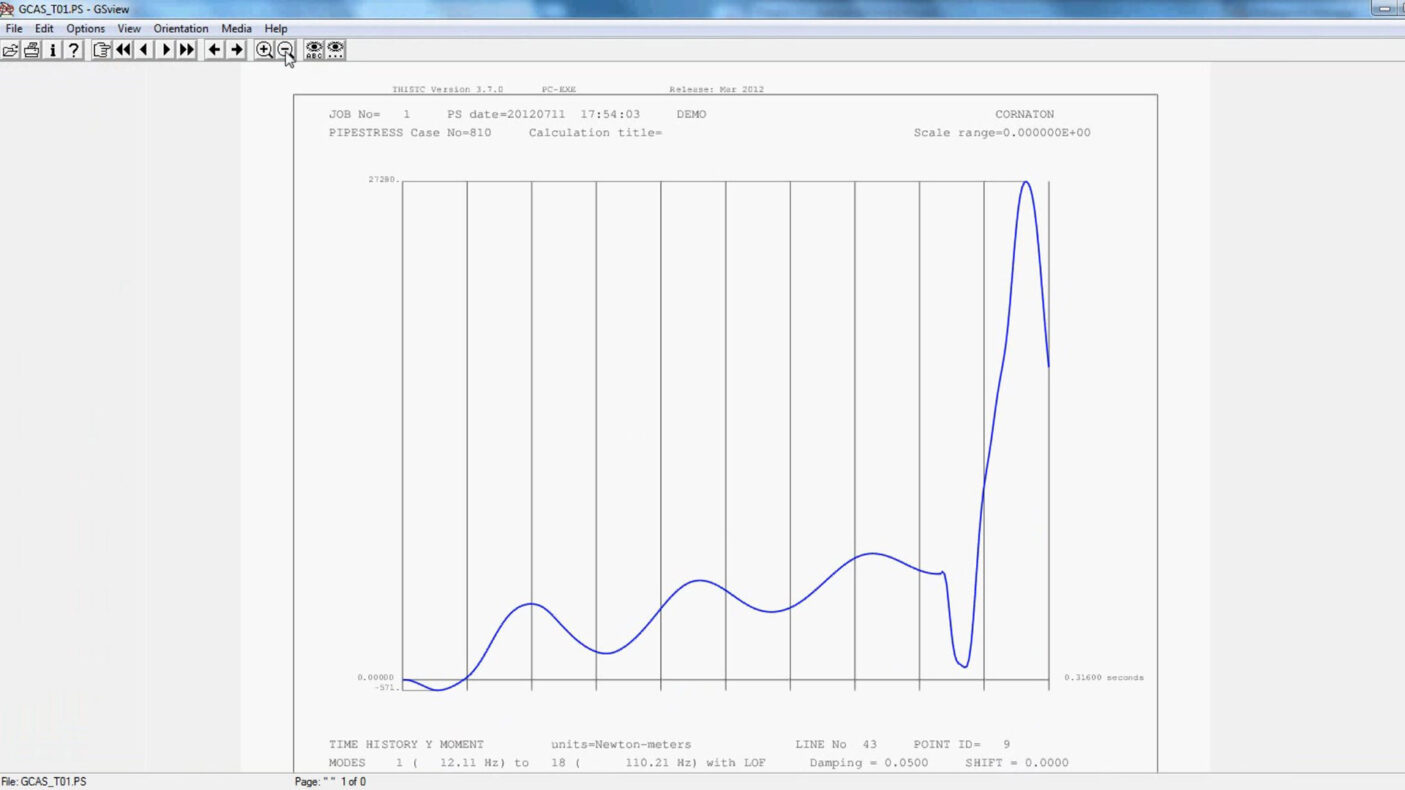Open the Options menu
The width and height of the screenshot is (1405, 790).
pos(85,29)
